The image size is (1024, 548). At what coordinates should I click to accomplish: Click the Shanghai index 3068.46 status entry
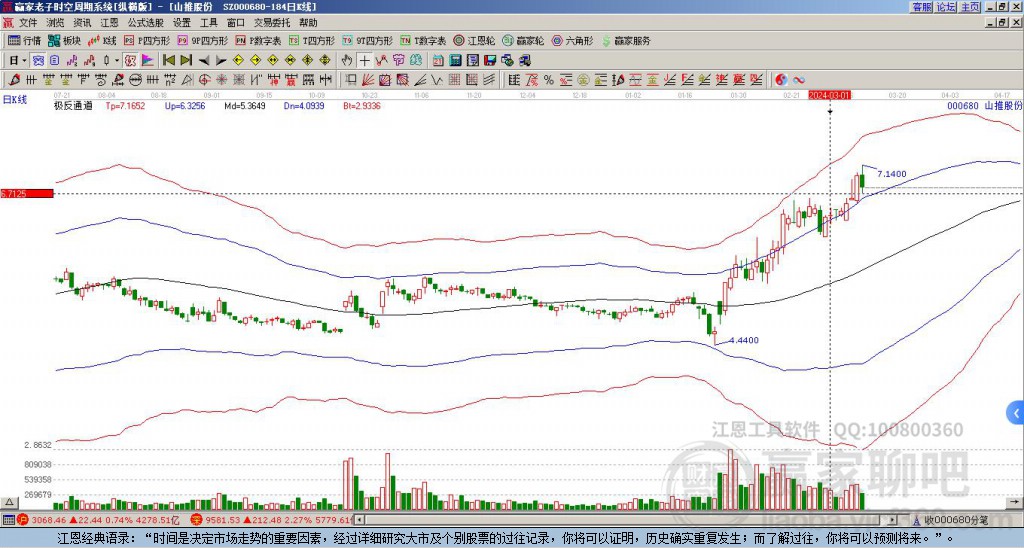(98, 520)
